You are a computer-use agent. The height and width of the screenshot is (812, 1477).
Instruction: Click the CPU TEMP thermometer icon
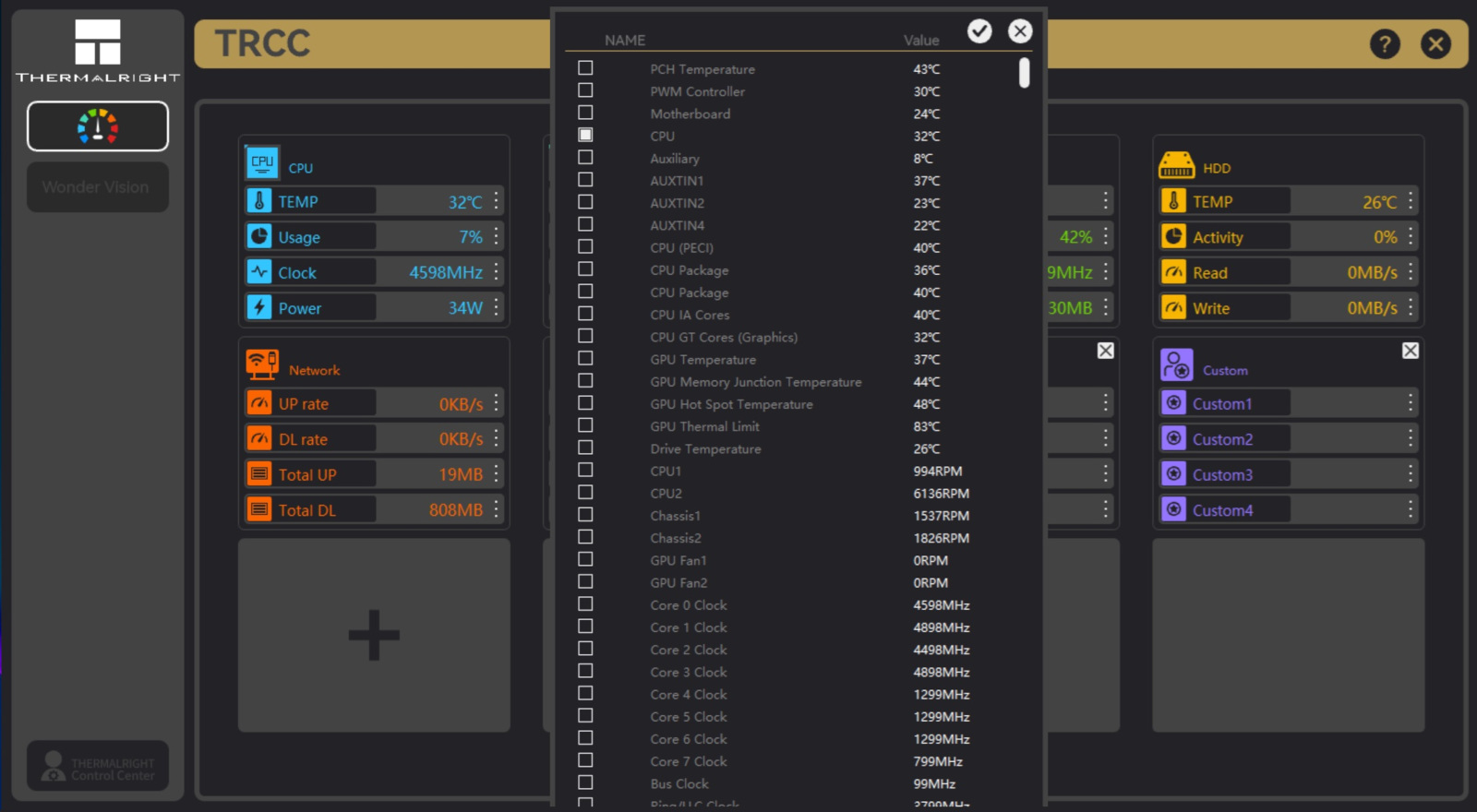pos(259,201)
